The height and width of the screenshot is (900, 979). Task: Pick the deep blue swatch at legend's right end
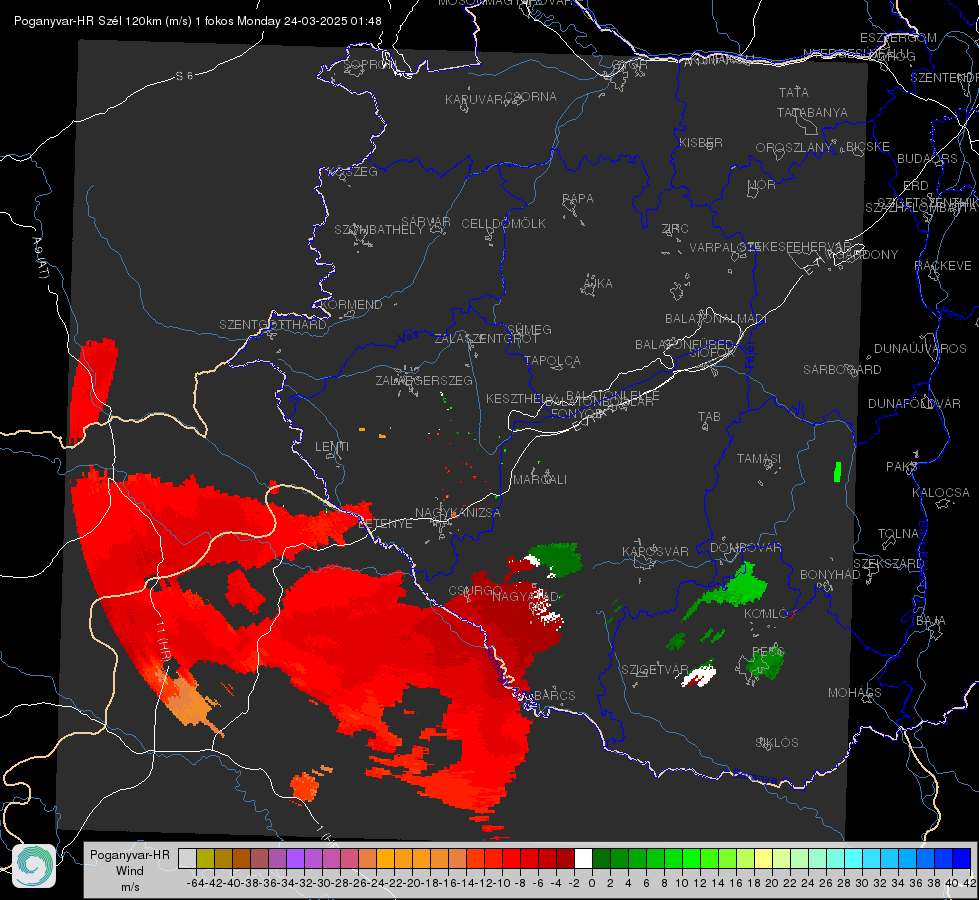962,858
